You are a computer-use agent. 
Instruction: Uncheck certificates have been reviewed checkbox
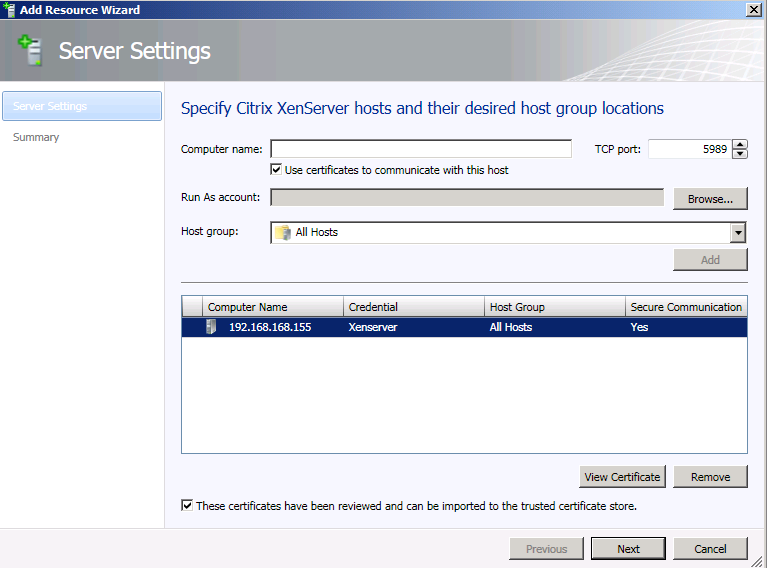[x=187, y=505]
